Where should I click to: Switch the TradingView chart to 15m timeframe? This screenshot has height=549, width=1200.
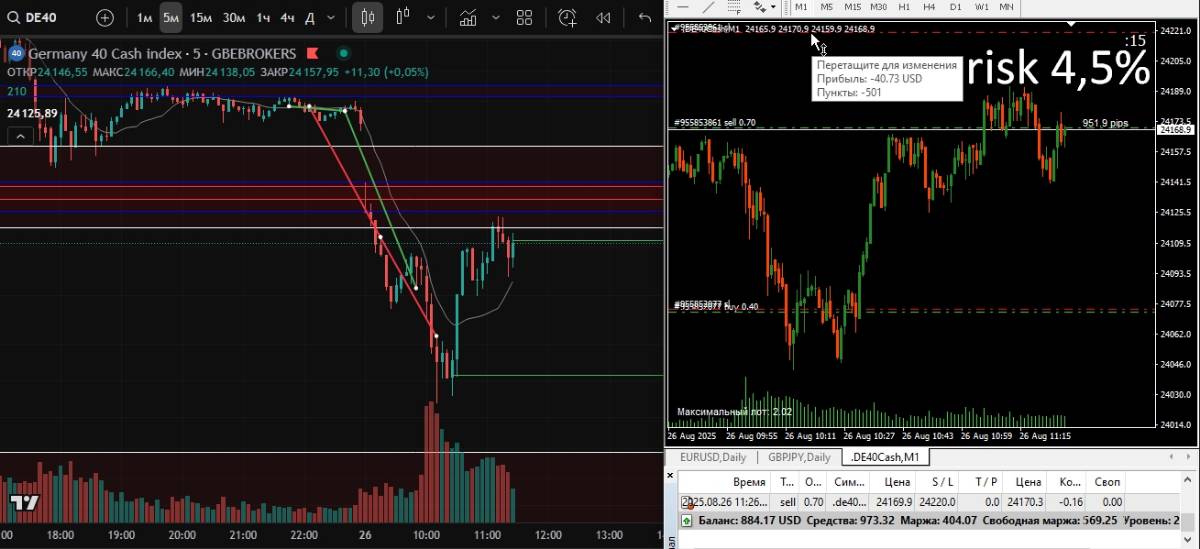coord(201,17)
